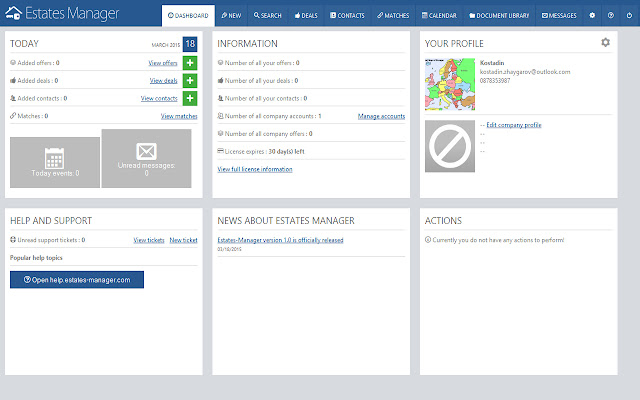Follow the View matches link
The width and height of the screenshot is (640, 400).
tap(178, 117)
